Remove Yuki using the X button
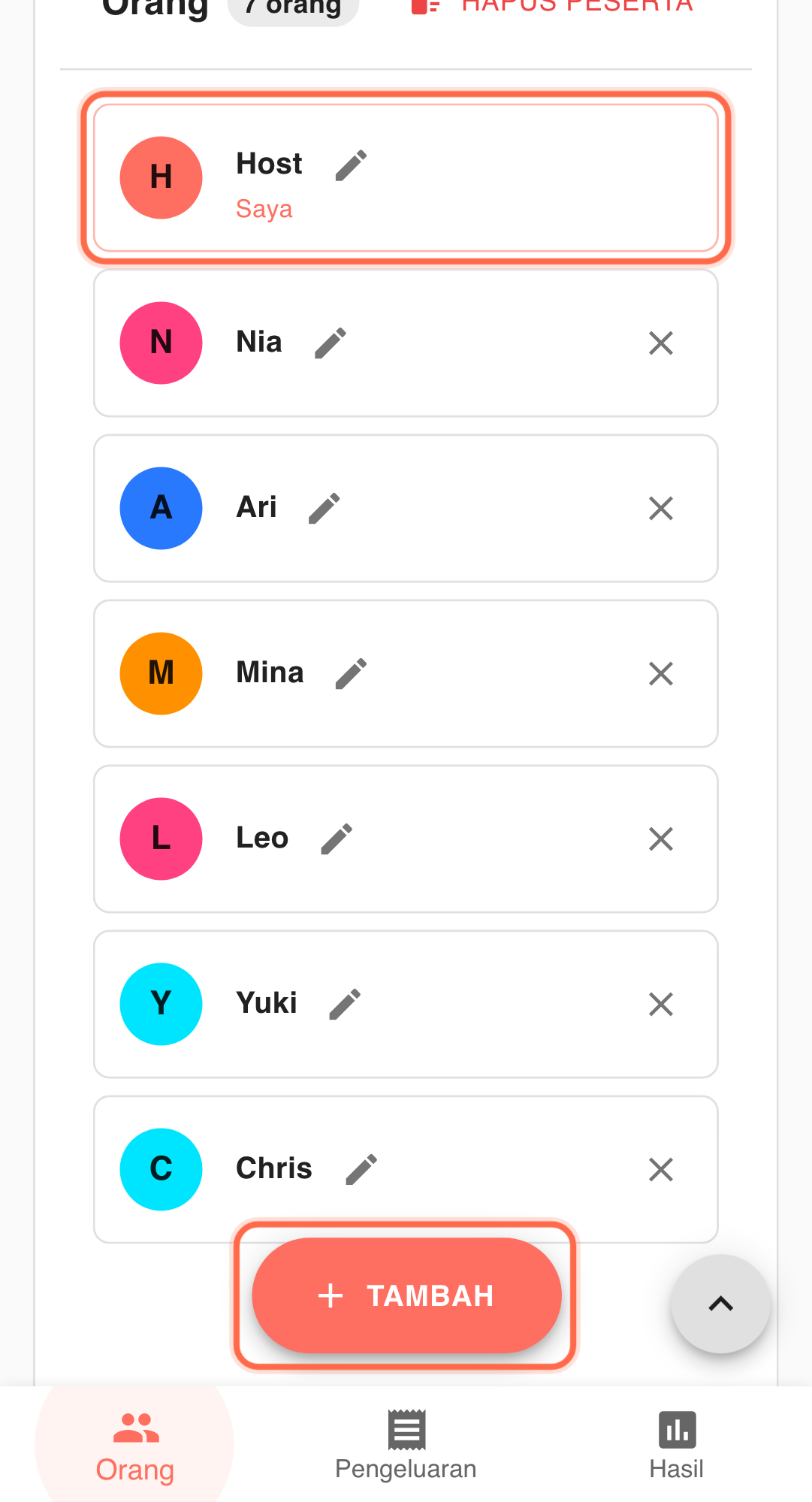812x1502 pixels. pyautogui.click(x=661, y=1005)
